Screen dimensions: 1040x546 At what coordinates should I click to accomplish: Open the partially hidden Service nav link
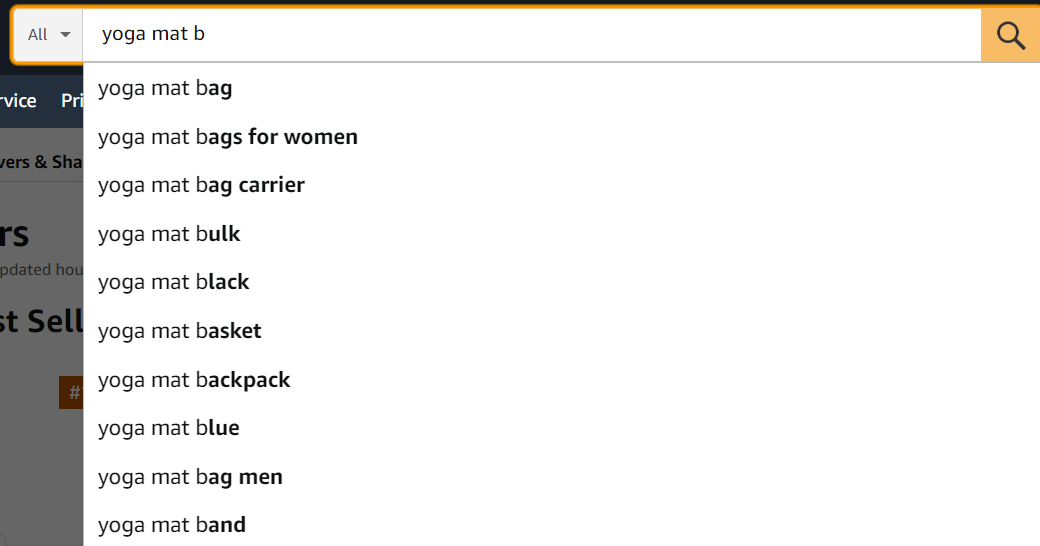pyautogui.click(x=18, y=101)
